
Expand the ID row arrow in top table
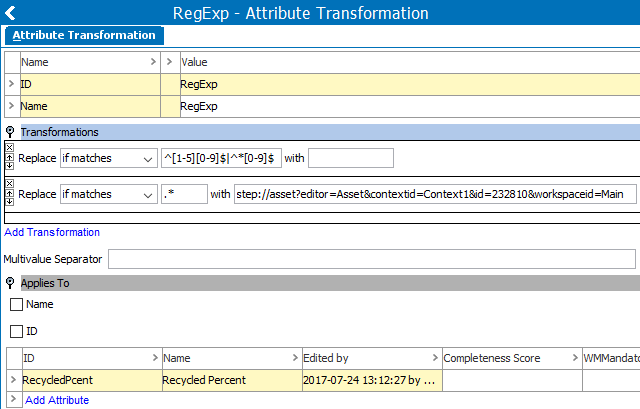pos(12,85)
